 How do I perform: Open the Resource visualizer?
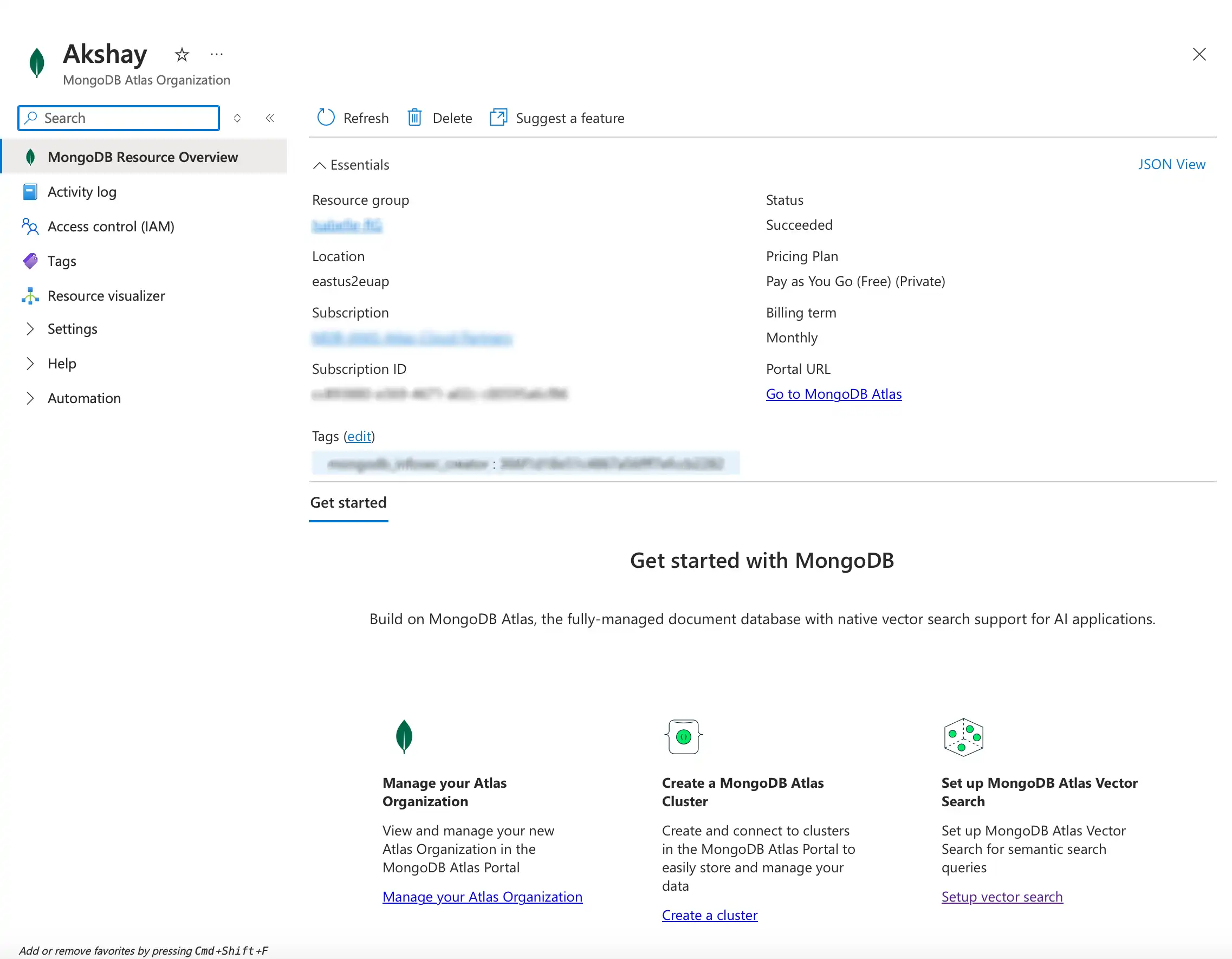(106, 295)
